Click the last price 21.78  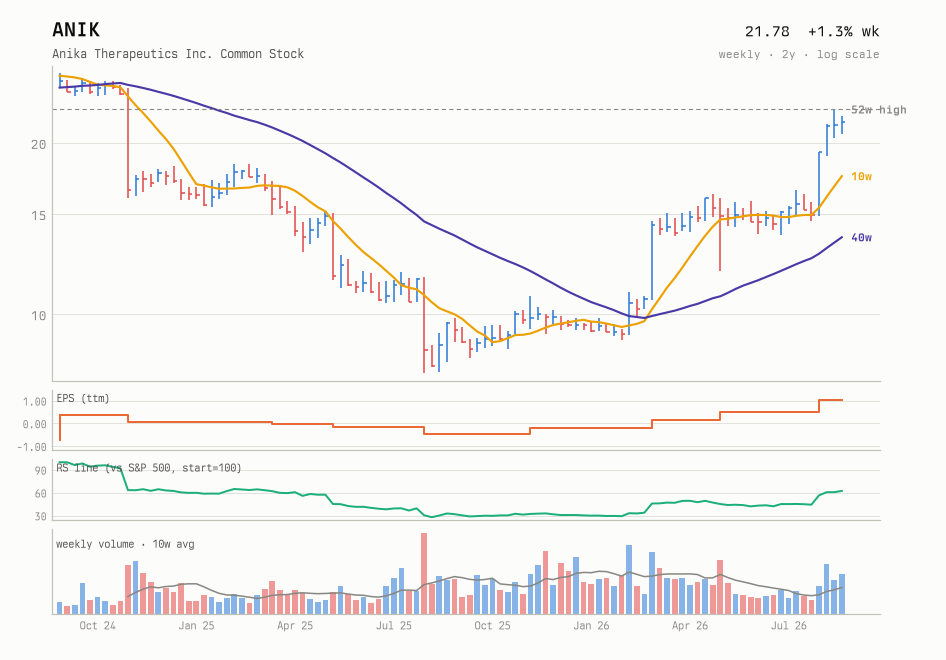click(767, 31)
